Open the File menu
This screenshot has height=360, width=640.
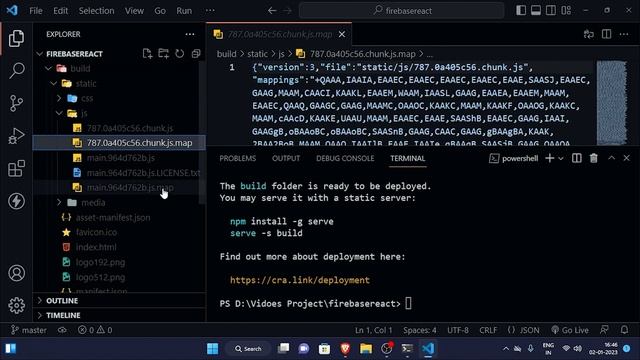36,11
